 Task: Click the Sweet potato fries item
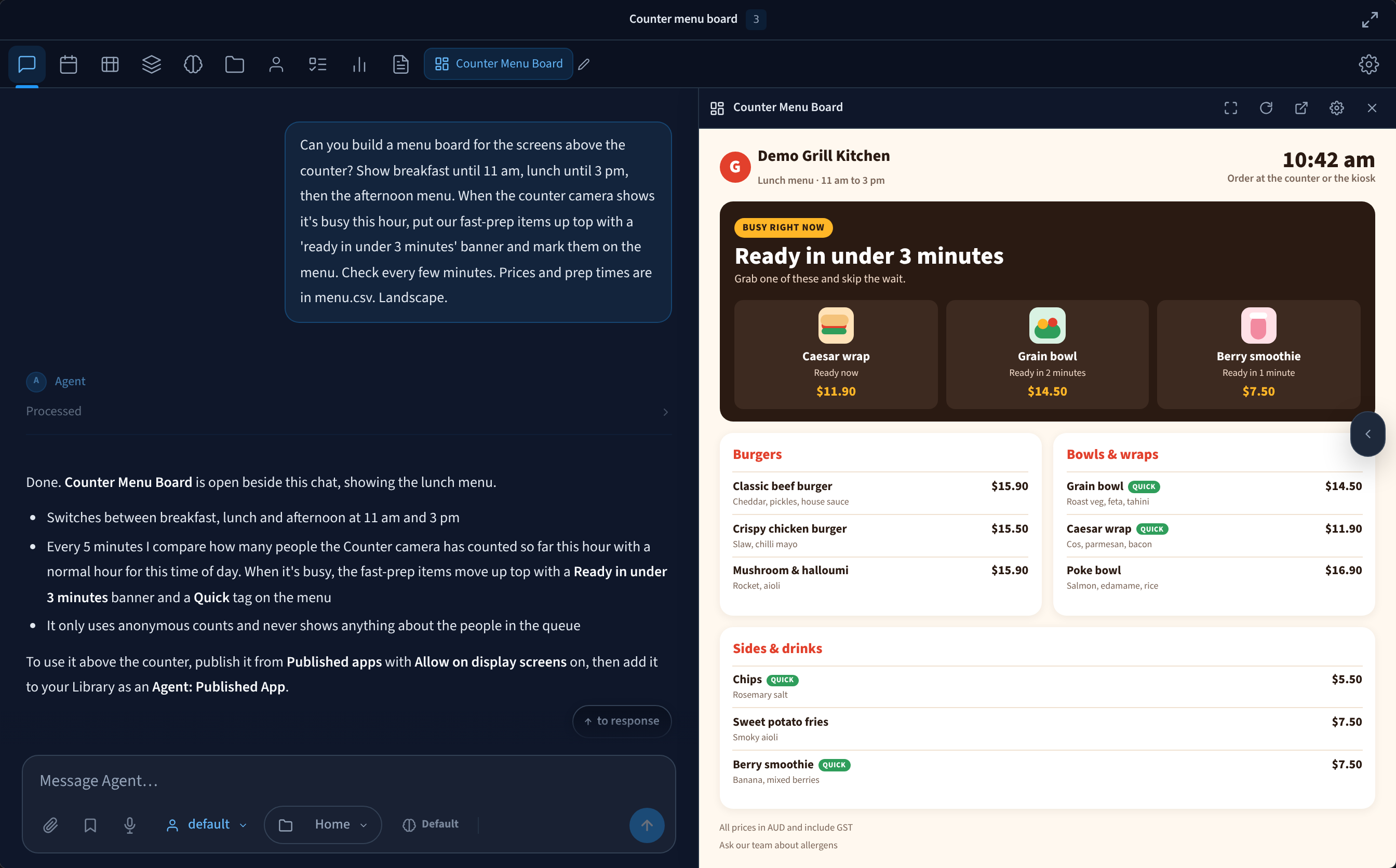(x=1048, y=728)
